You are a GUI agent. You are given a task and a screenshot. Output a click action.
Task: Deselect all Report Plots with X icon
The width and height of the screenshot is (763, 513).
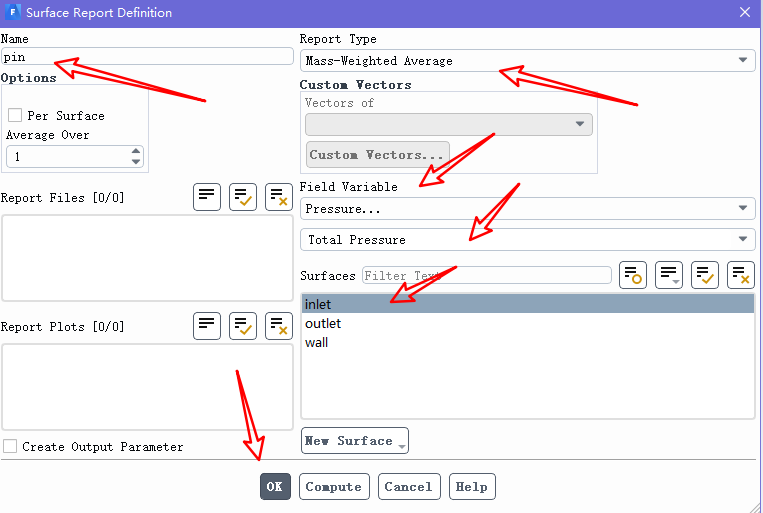coord(279,326)
